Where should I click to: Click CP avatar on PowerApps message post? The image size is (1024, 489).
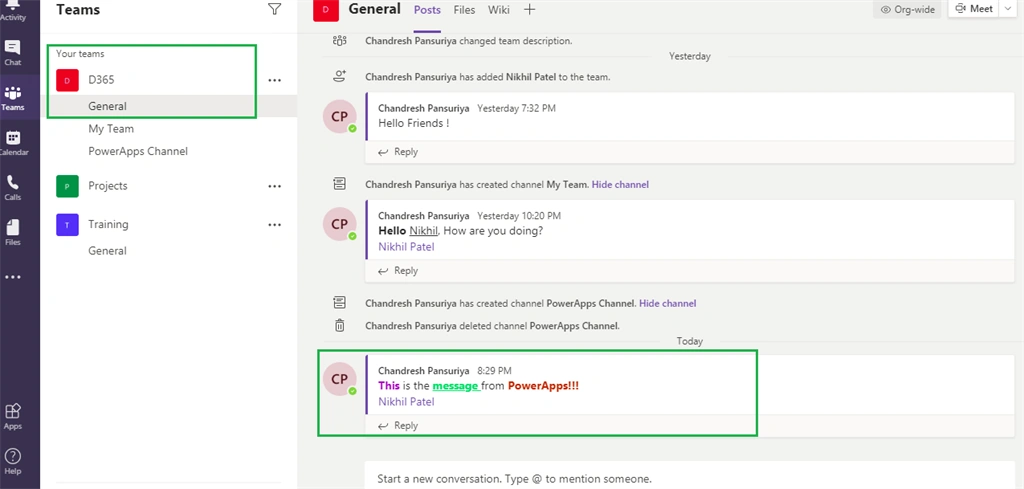click(340, 379)
